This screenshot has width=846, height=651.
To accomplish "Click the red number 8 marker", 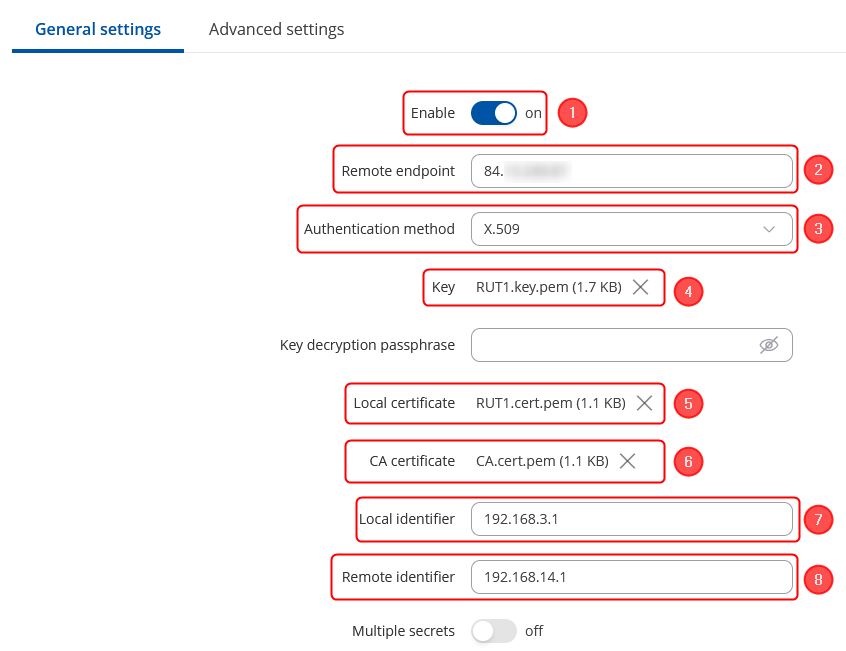I will pyautogui.click(x=818, y=577).
